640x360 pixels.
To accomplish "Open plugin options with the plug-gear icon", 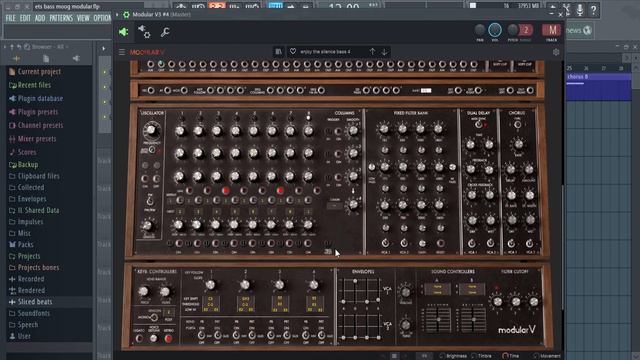I will 144,31.
